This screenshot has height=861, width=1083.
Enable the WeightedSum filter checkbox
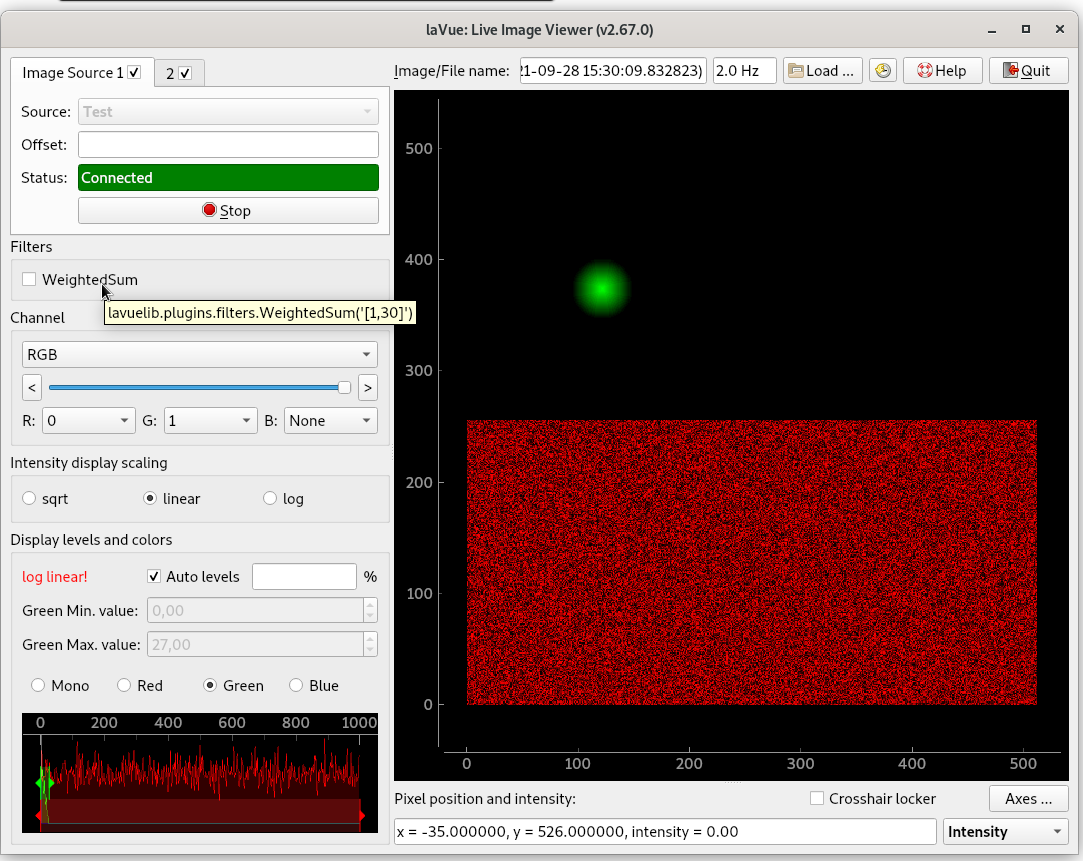coord(30,280)
